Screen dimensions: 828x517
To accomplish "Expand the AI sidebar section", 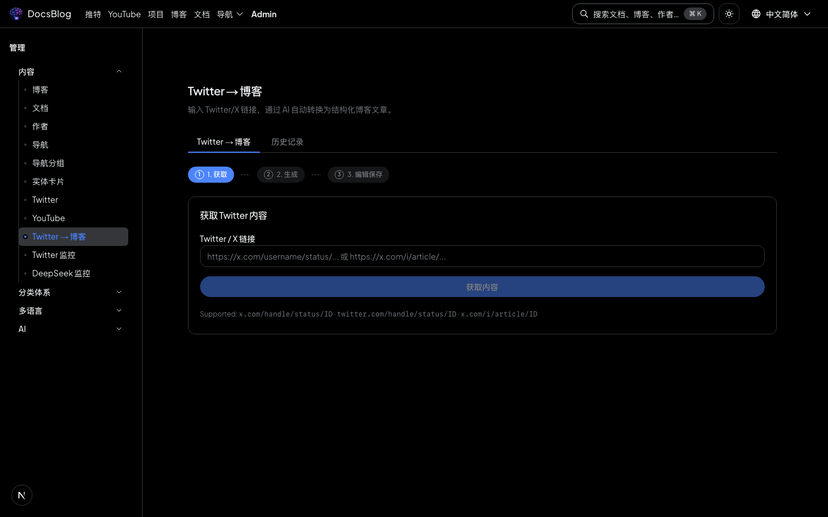I will click(x=70, y=329).
